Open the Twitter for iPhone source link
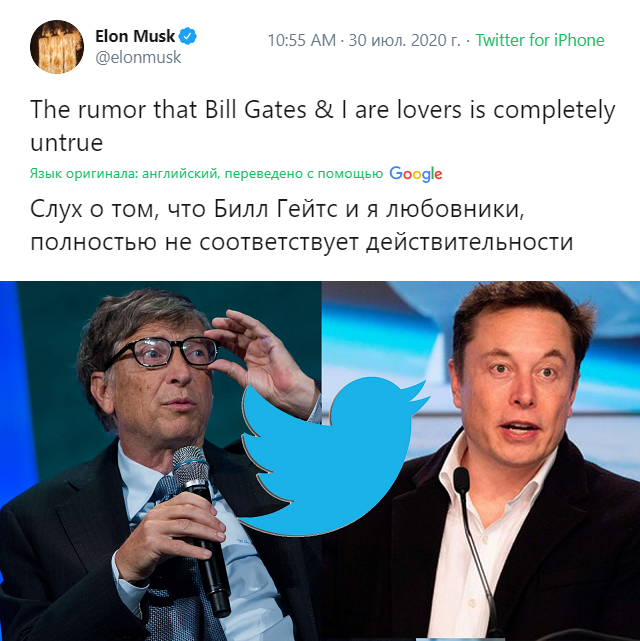 point(539,40)
